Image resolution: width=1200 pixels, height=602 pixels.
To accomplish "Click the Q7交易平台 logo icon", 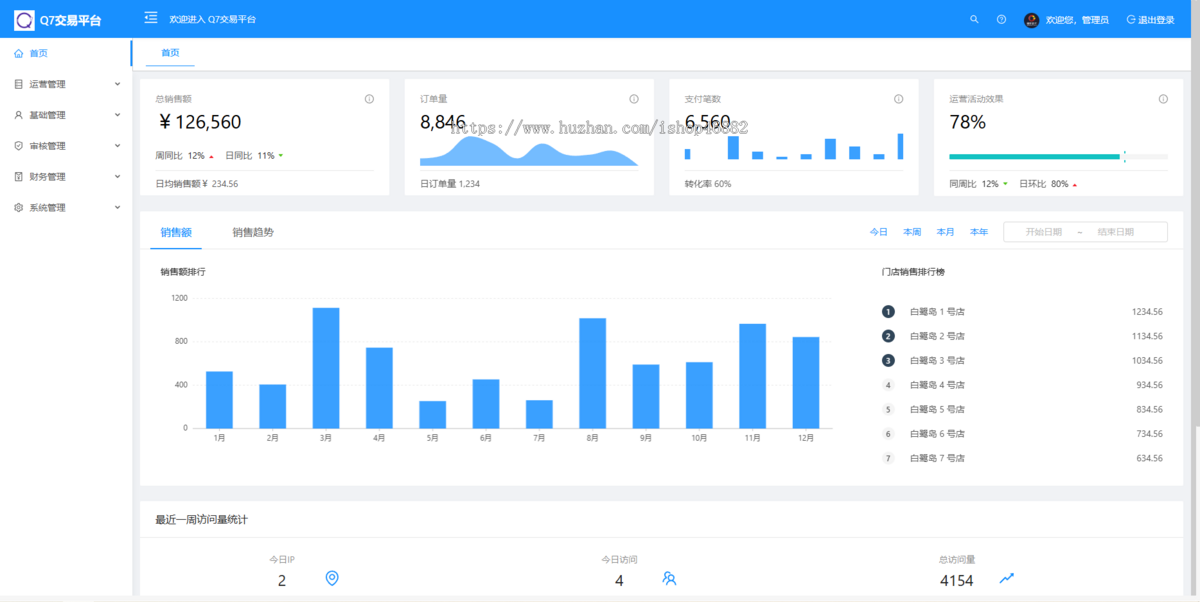I will pos(24,19).
